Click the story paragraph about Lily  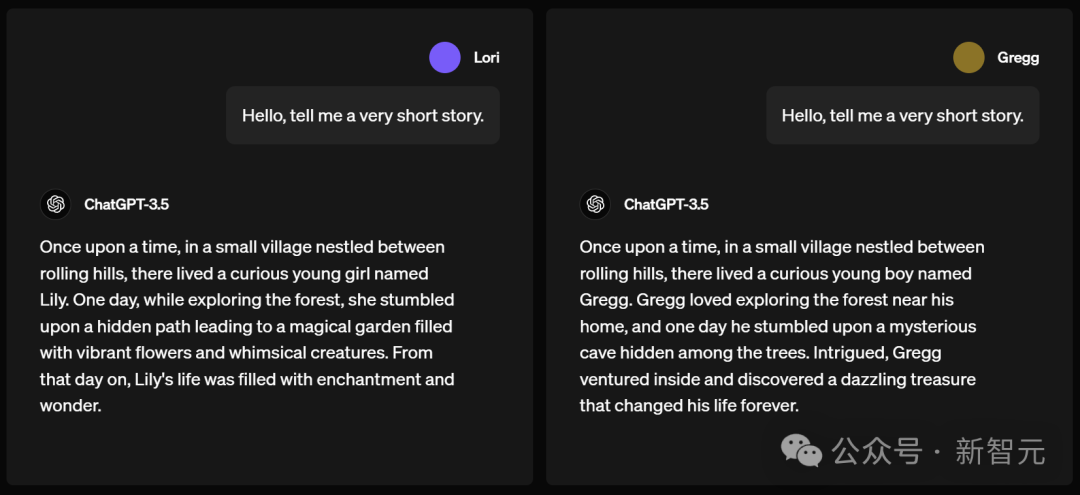point(247,326)
